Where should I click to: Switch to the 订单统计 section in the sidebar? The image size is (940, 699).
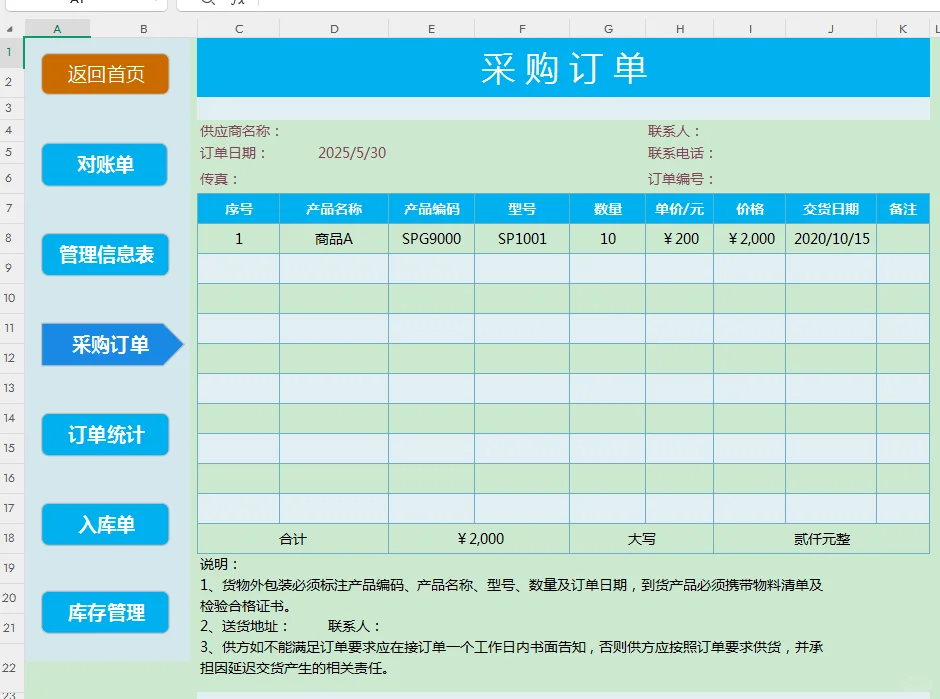click(105, 434)
